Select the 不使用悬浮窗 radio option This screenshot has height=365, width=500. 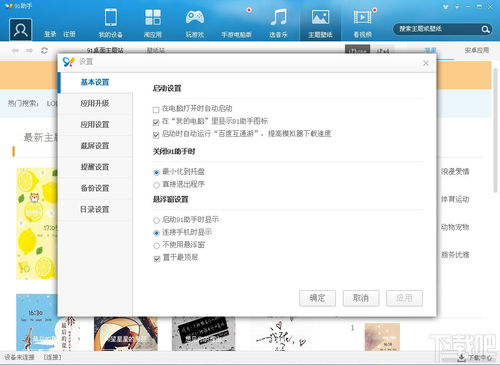(x=156, y=246)
